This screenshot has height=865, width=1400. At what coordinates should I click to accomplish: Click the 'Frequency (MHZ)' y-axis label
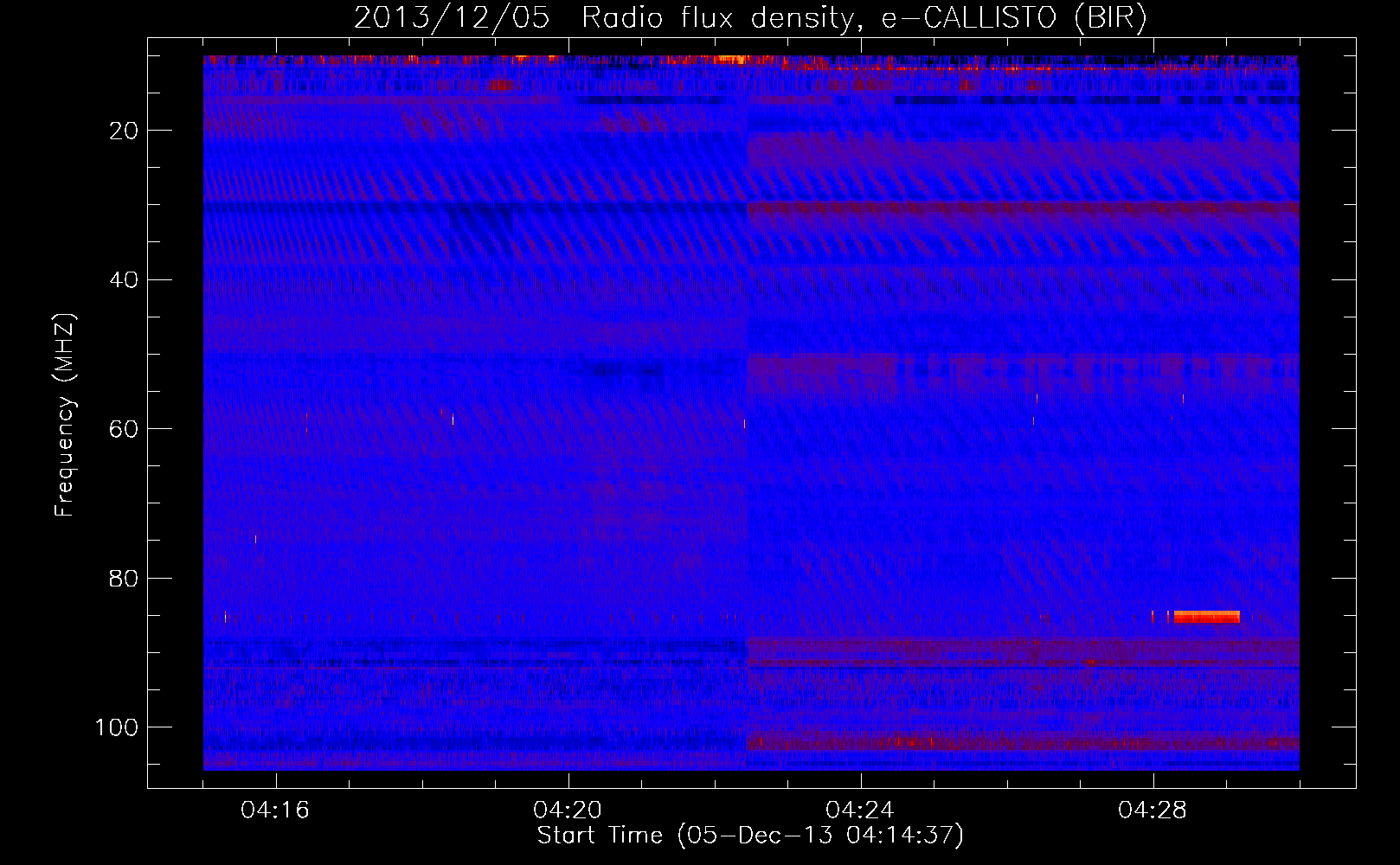pyautogui.click(x=65, y=414)
